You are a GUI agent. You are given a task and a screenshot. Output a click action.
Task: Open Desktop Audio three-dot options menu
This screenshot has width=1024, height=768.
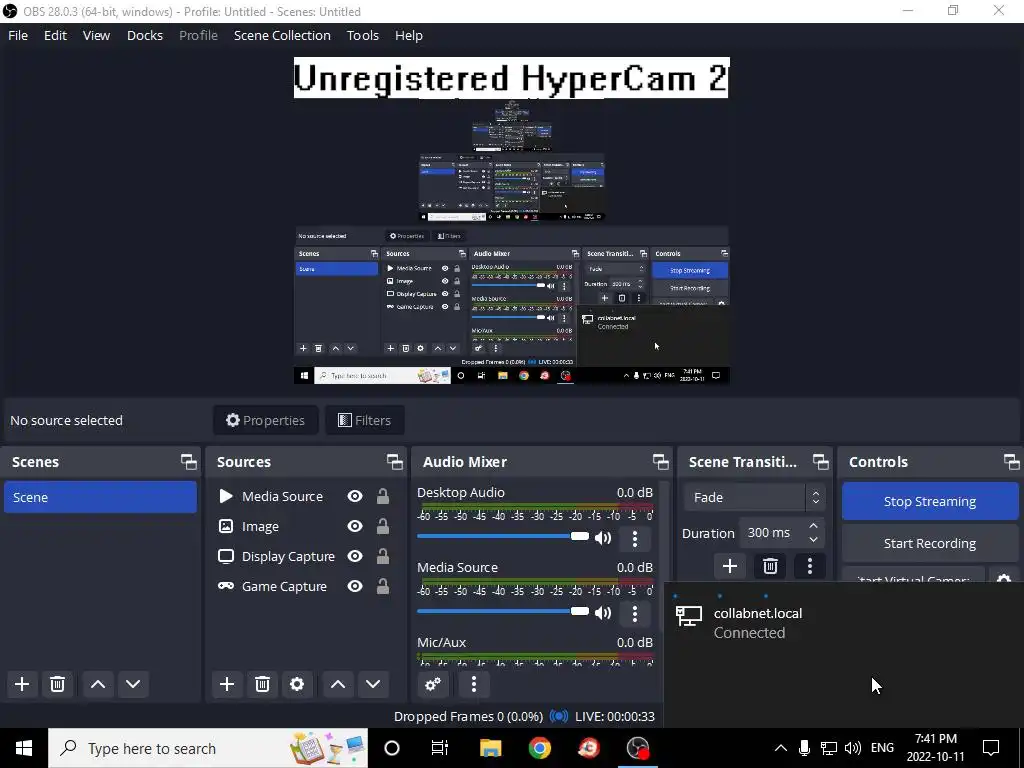(634, 539)
